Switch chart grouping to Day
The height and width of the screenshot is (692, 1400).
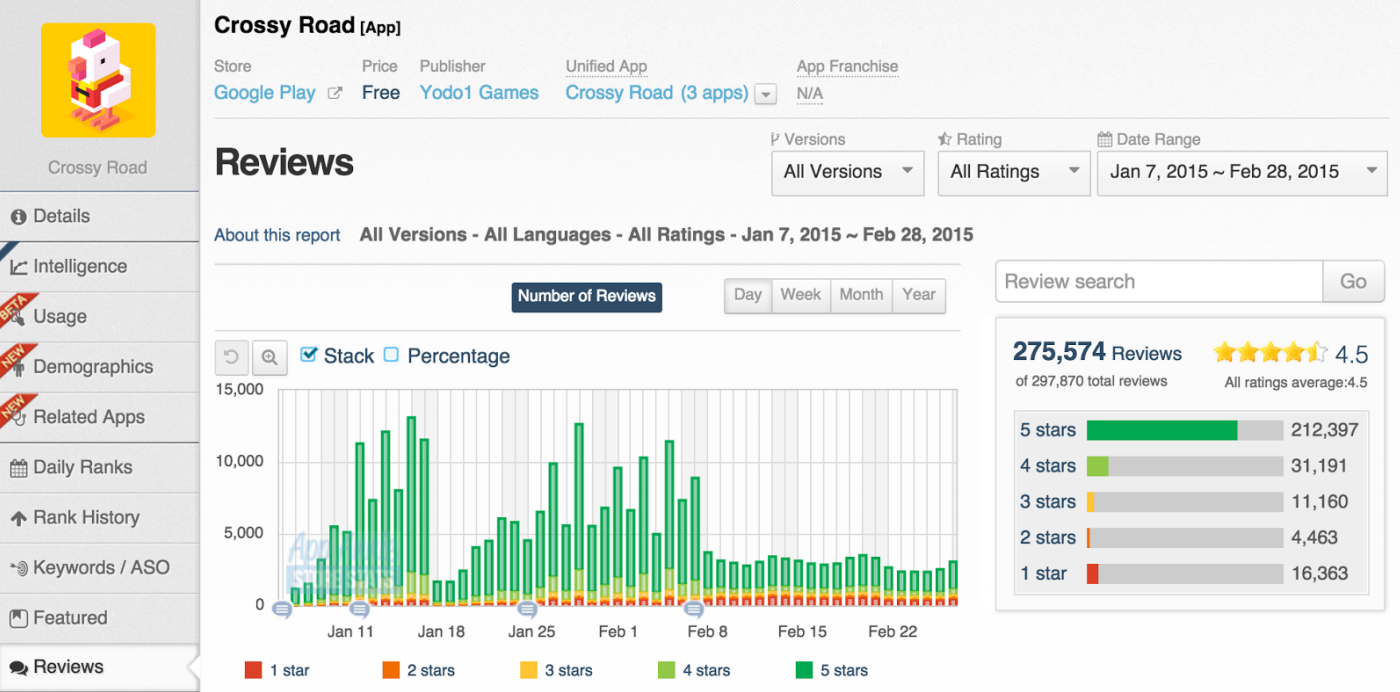tap(748, 295)
